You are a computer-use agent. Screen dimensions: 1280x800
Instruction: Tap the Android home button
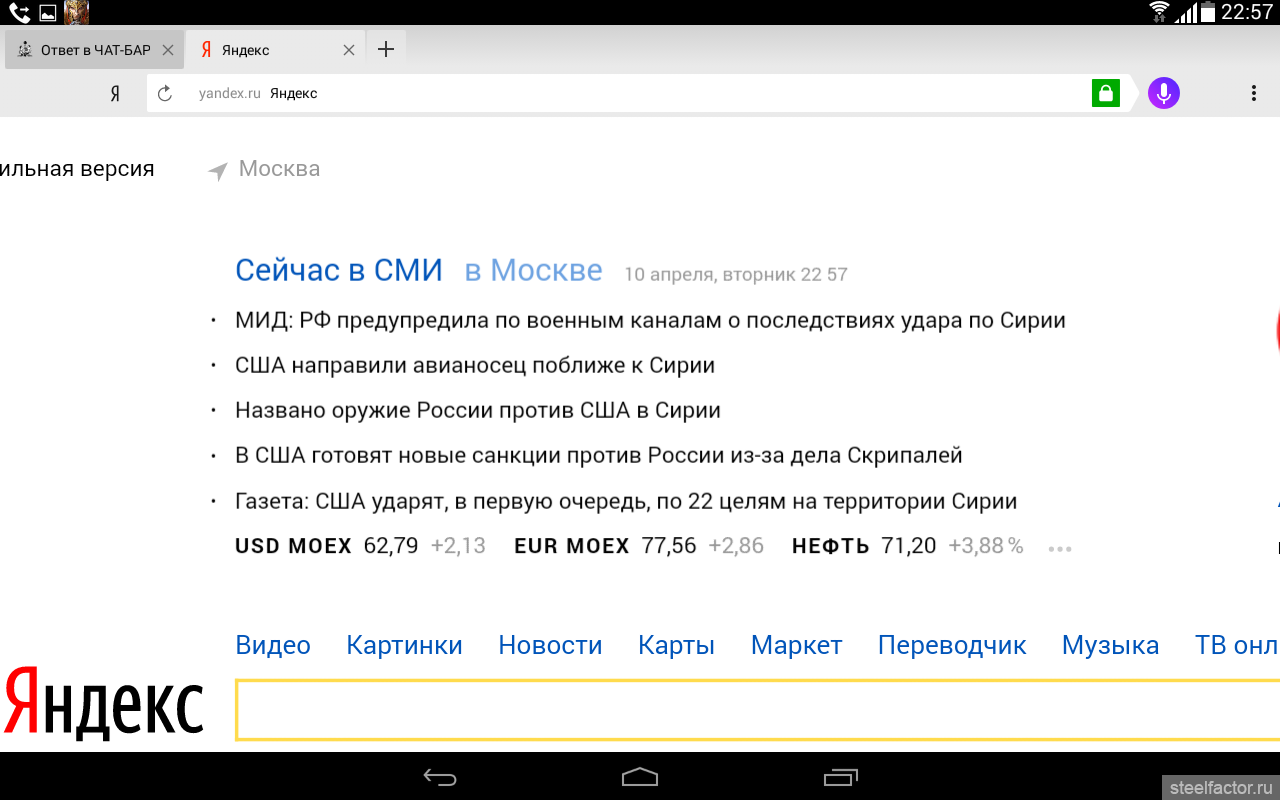pos(640,777)
